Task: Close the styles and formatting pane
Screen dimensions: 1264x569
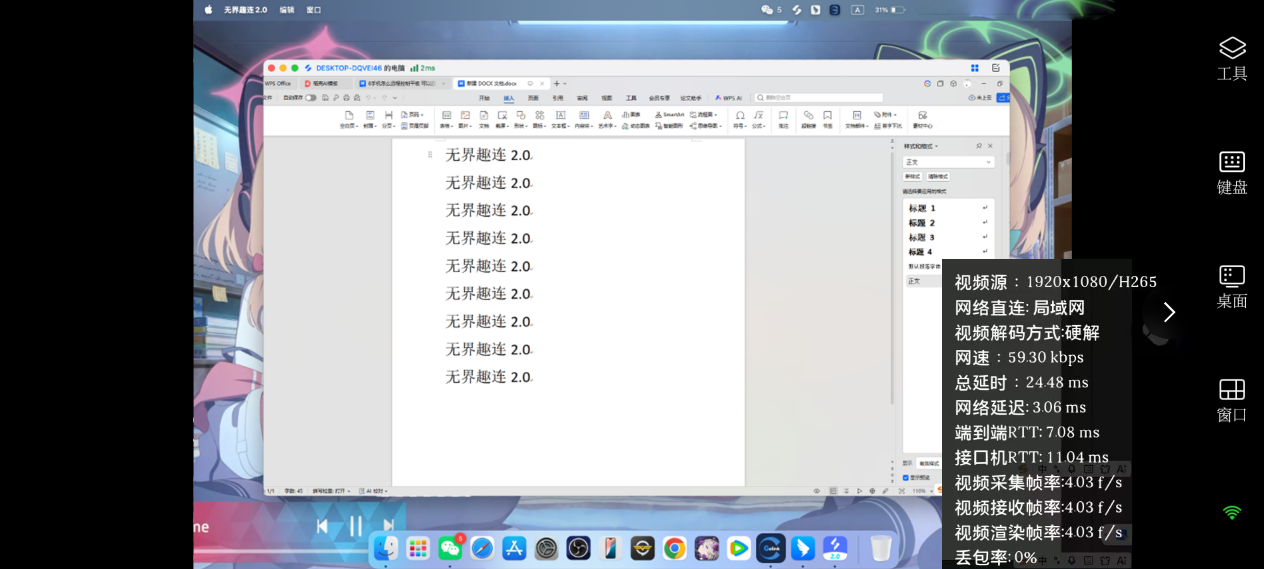Action: pos(990,146)
